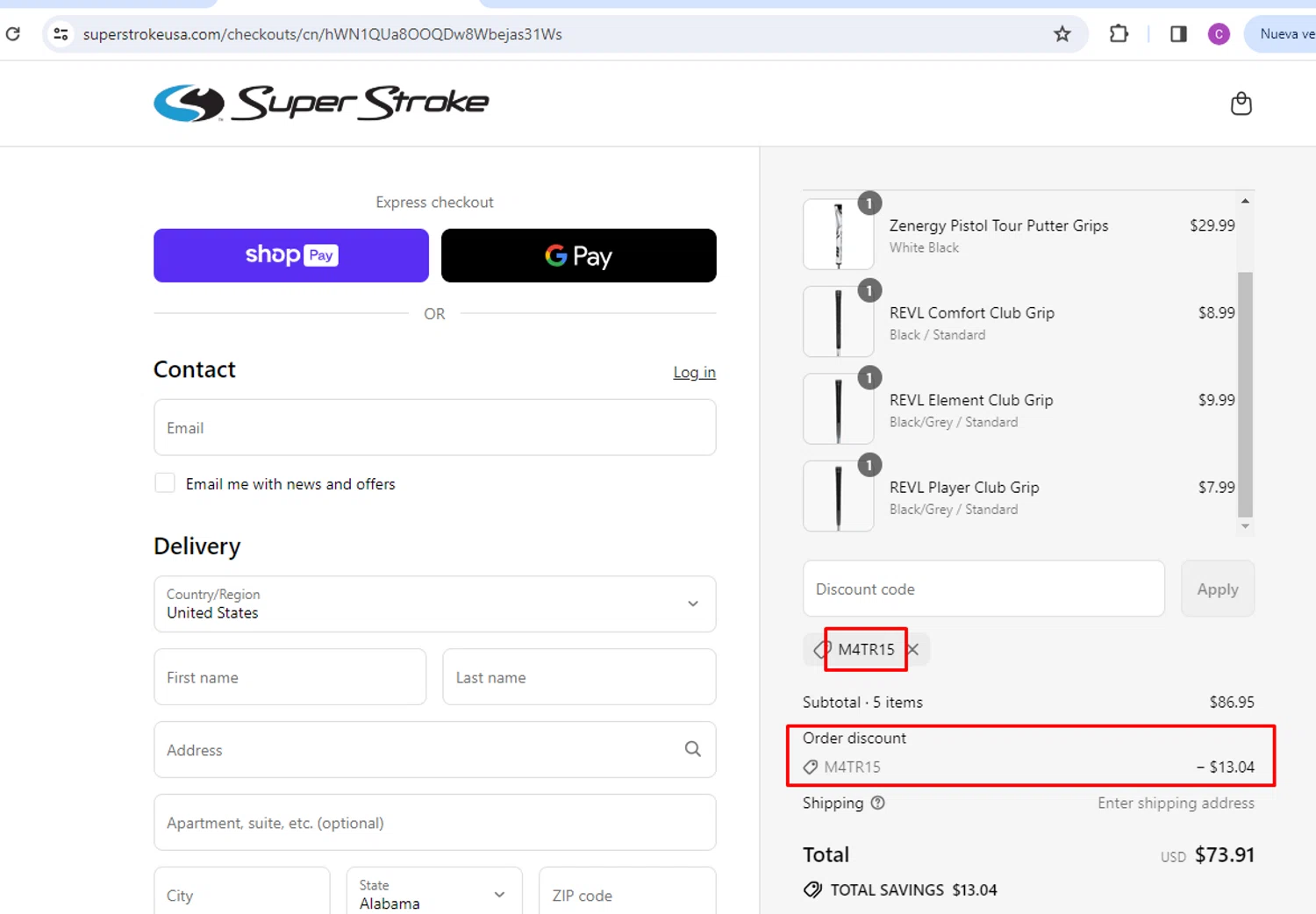Click the REVL Element Club Grip name
The width and height of the screenshot is (1316, 914).
[x=970, y=400]
